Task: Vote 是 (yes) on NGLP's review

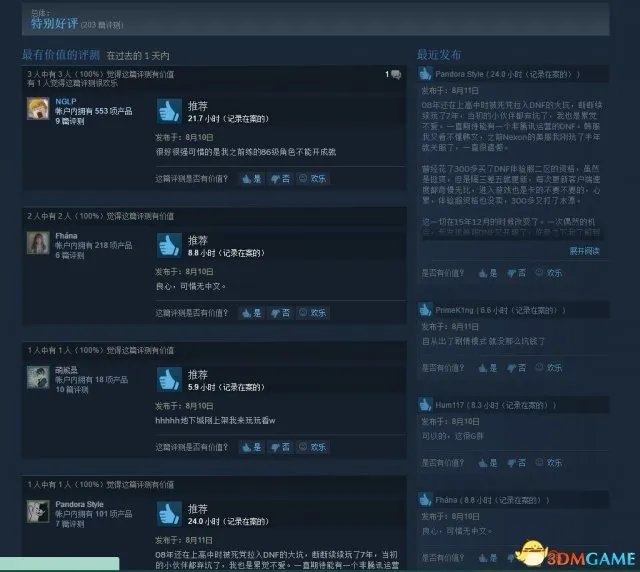Action: tap(252, 178)
